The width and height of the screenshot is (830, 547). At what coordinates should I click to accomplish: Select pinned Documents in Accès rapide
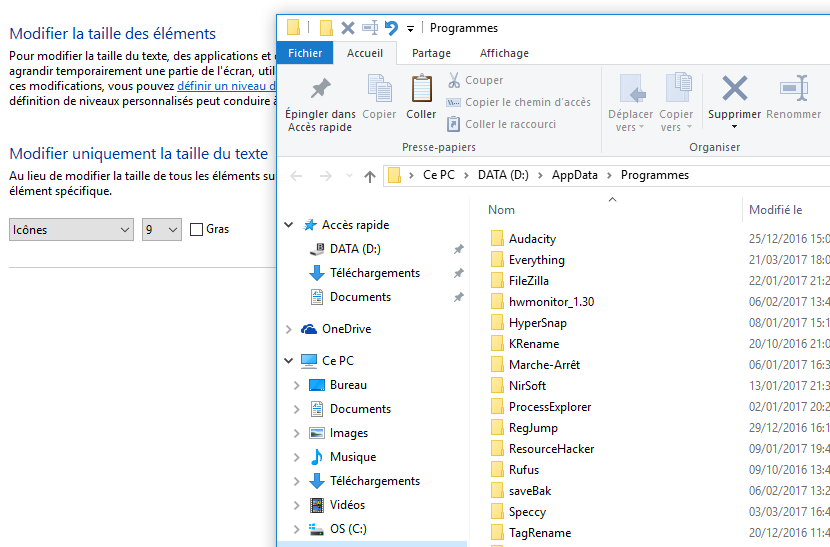360,297
